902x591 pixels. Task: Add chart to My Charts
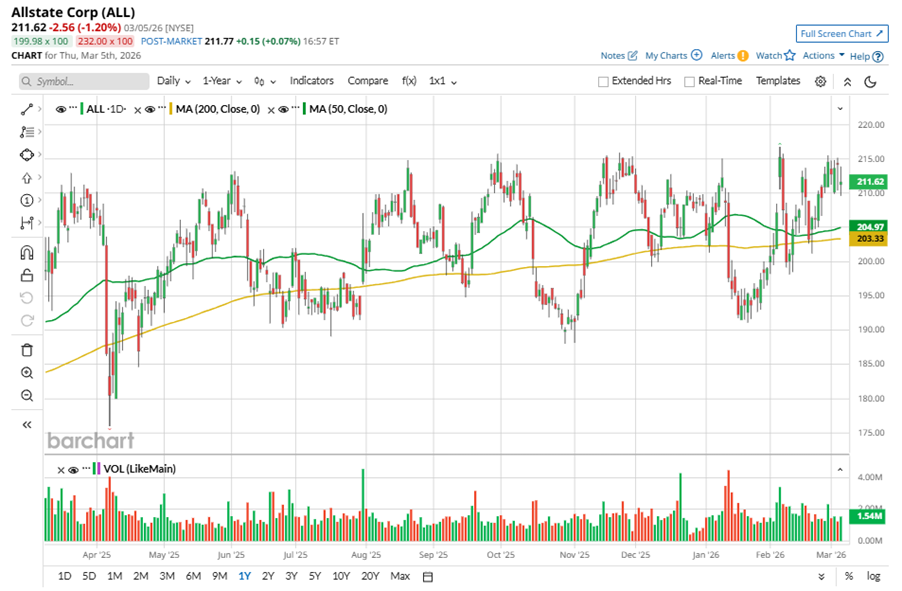(674, 55)
